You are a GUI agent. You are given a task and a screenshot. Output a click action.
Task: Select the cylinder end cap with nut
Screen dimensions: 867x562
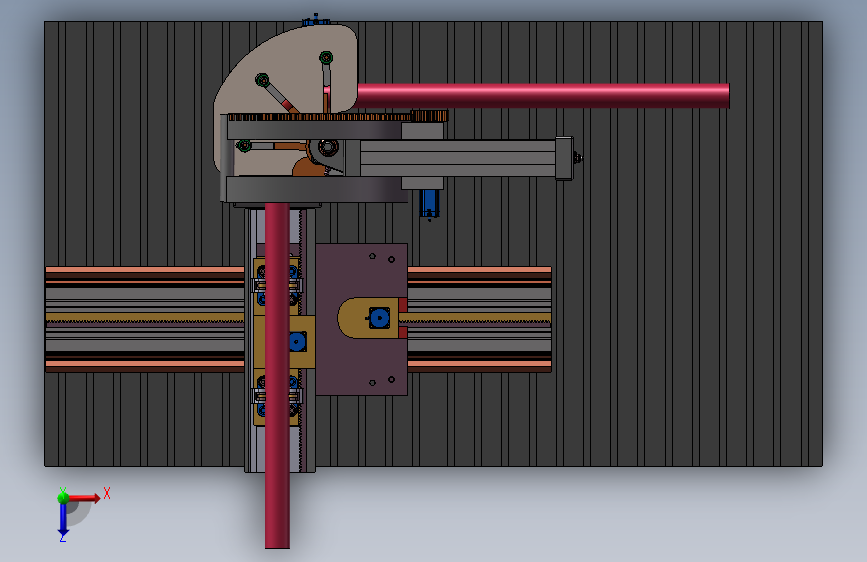coord(565,158)
